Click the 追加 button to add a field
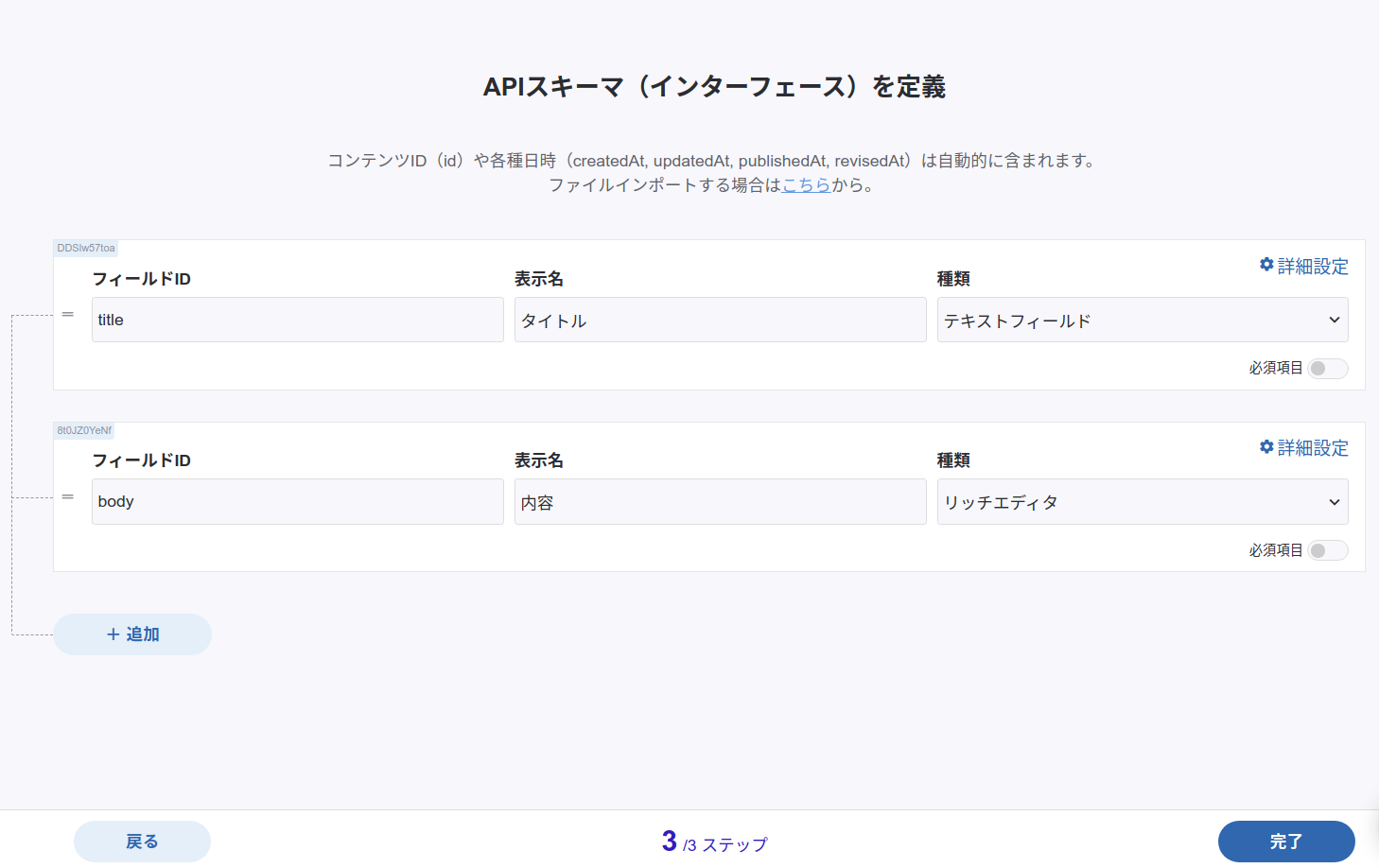 (x=131, y=634)
